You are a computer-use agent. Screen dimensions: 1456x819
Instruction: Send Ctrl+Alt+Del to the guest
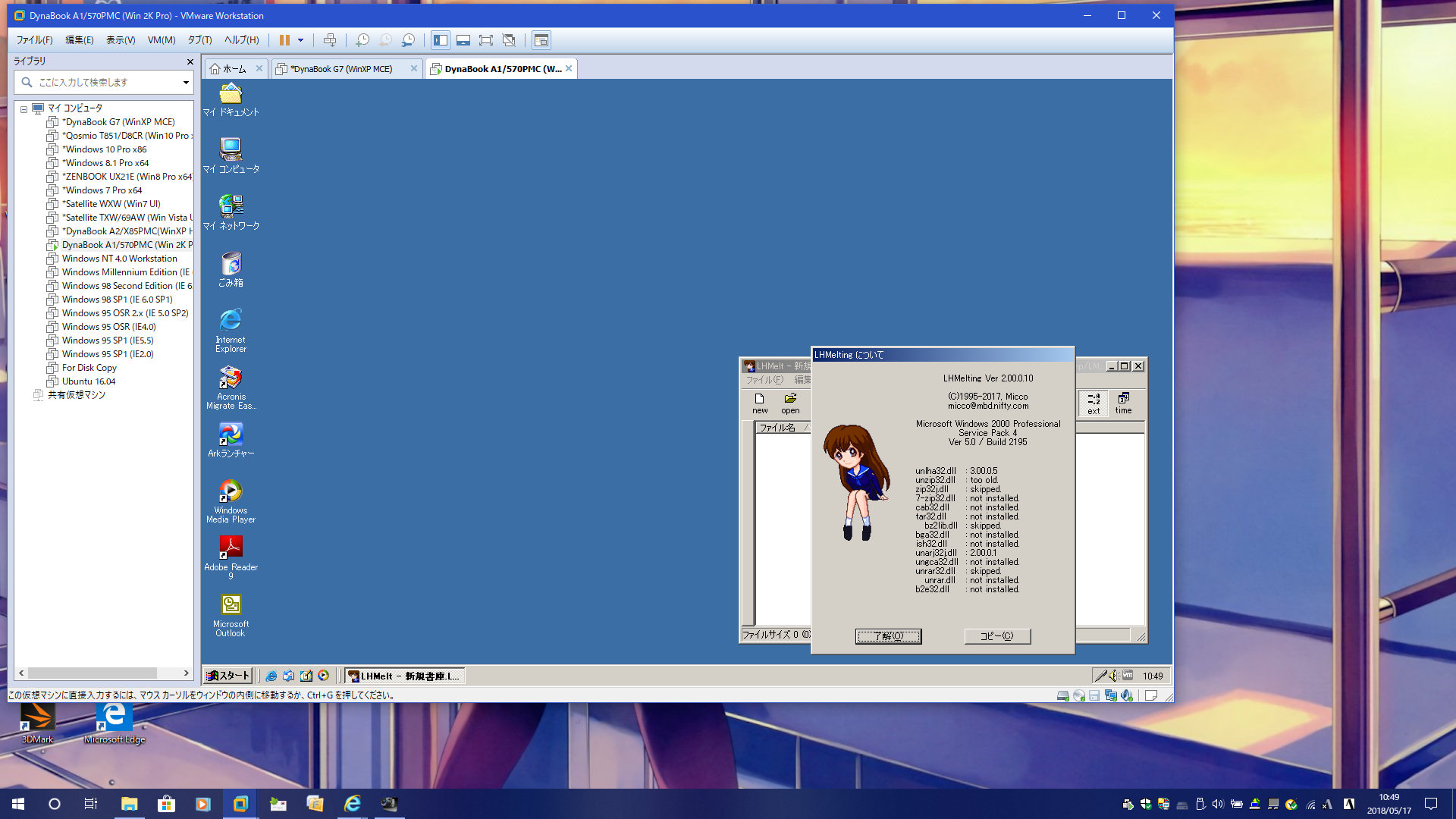click(x=330, y=40)
